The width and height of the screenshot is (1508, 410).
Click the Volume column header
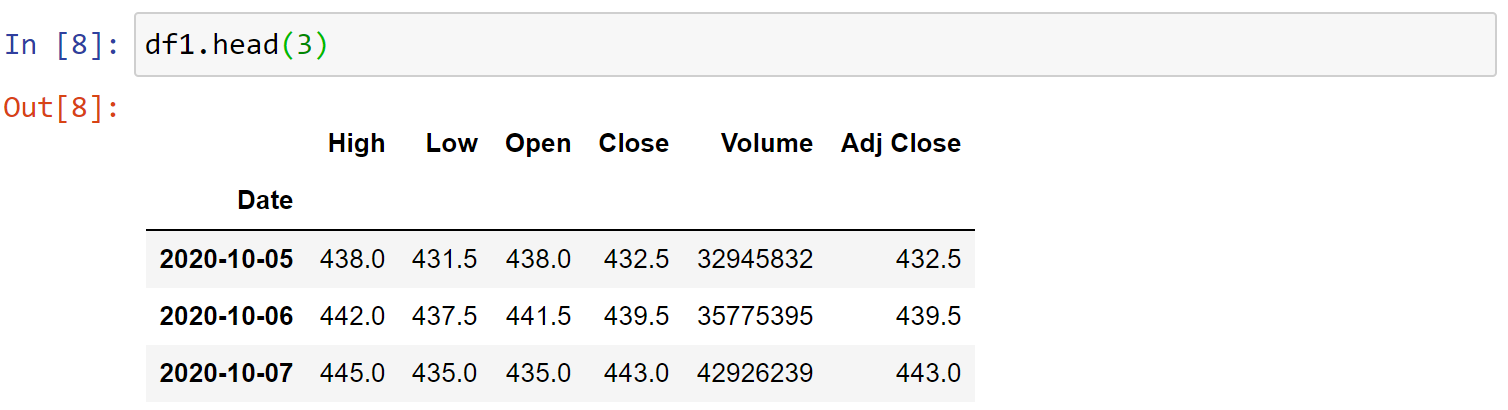click(767, 144)
